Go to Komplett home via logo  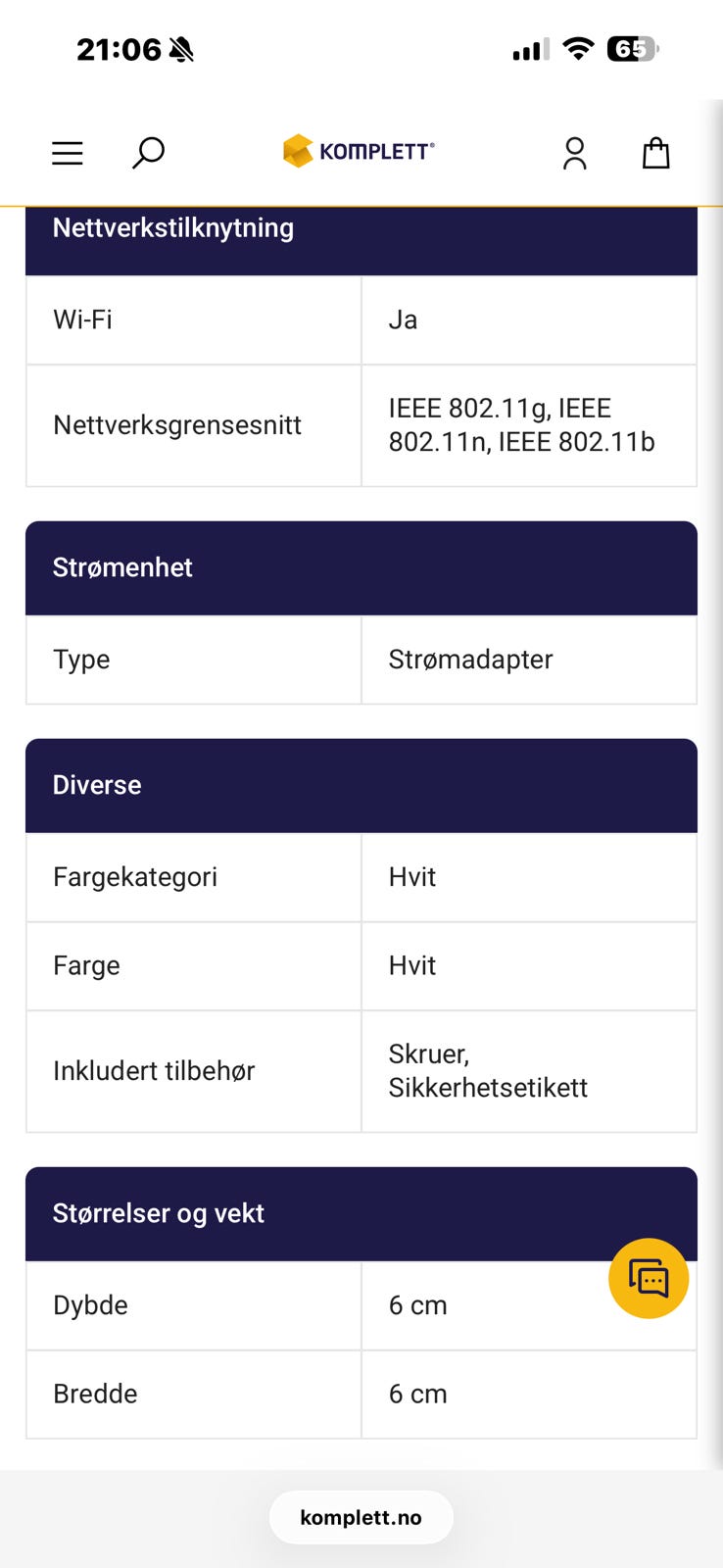[x=359, y=151]
